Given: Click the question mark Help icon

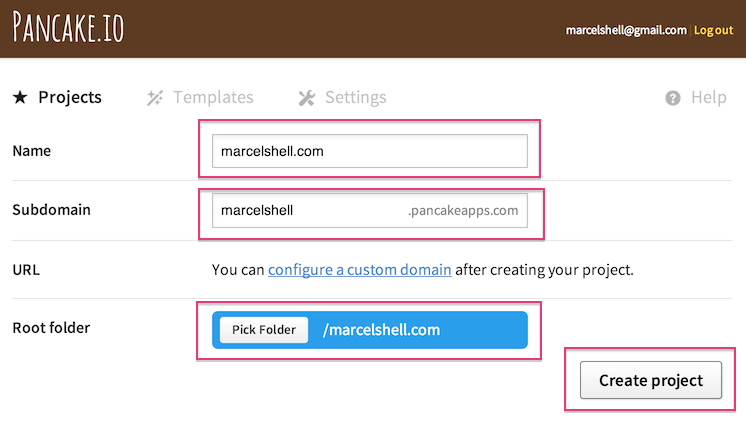Looking at the screenshot, I should pos(673,98).
